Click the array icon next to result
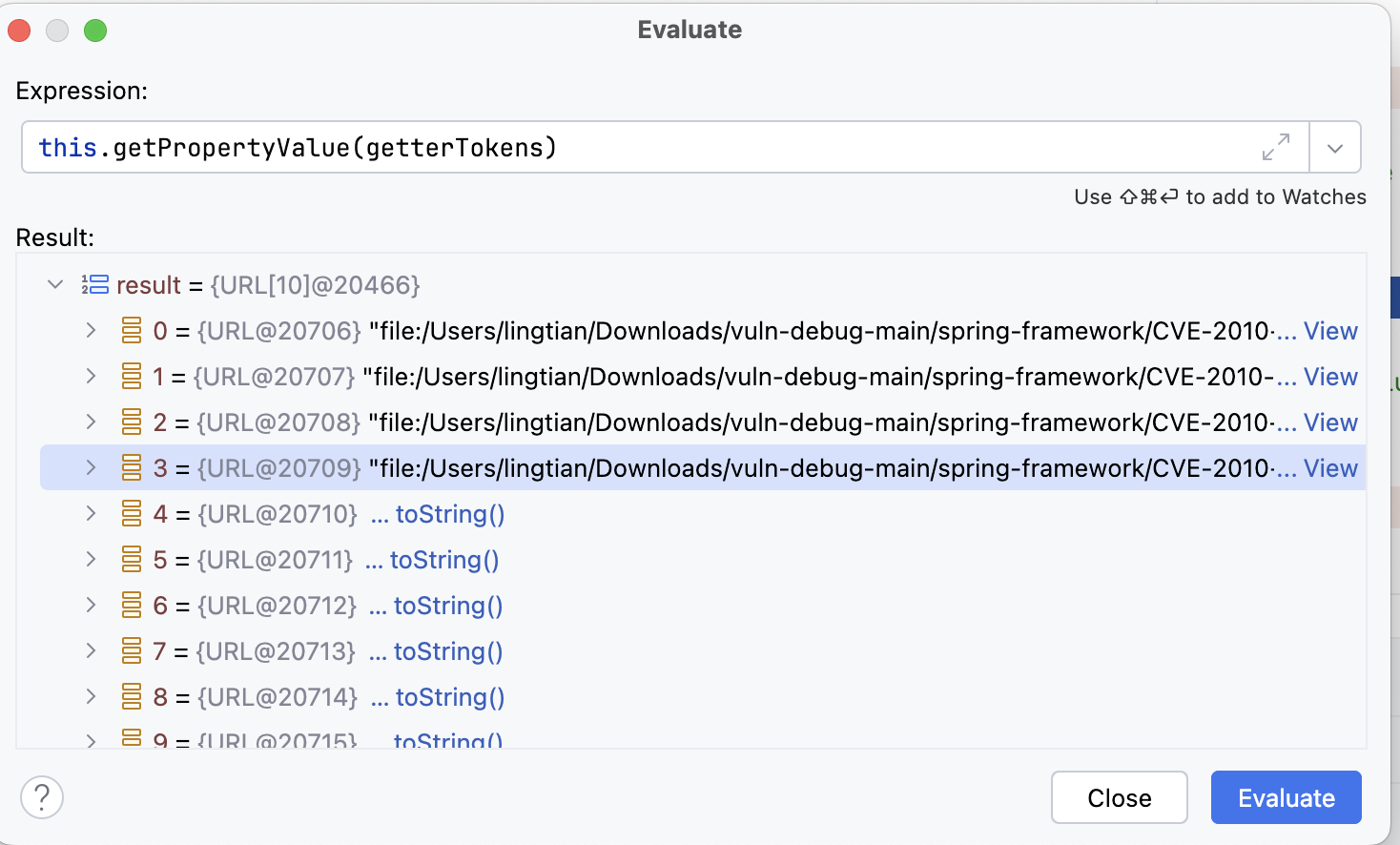Screen dimensions: 1400x845 [94, 284]
